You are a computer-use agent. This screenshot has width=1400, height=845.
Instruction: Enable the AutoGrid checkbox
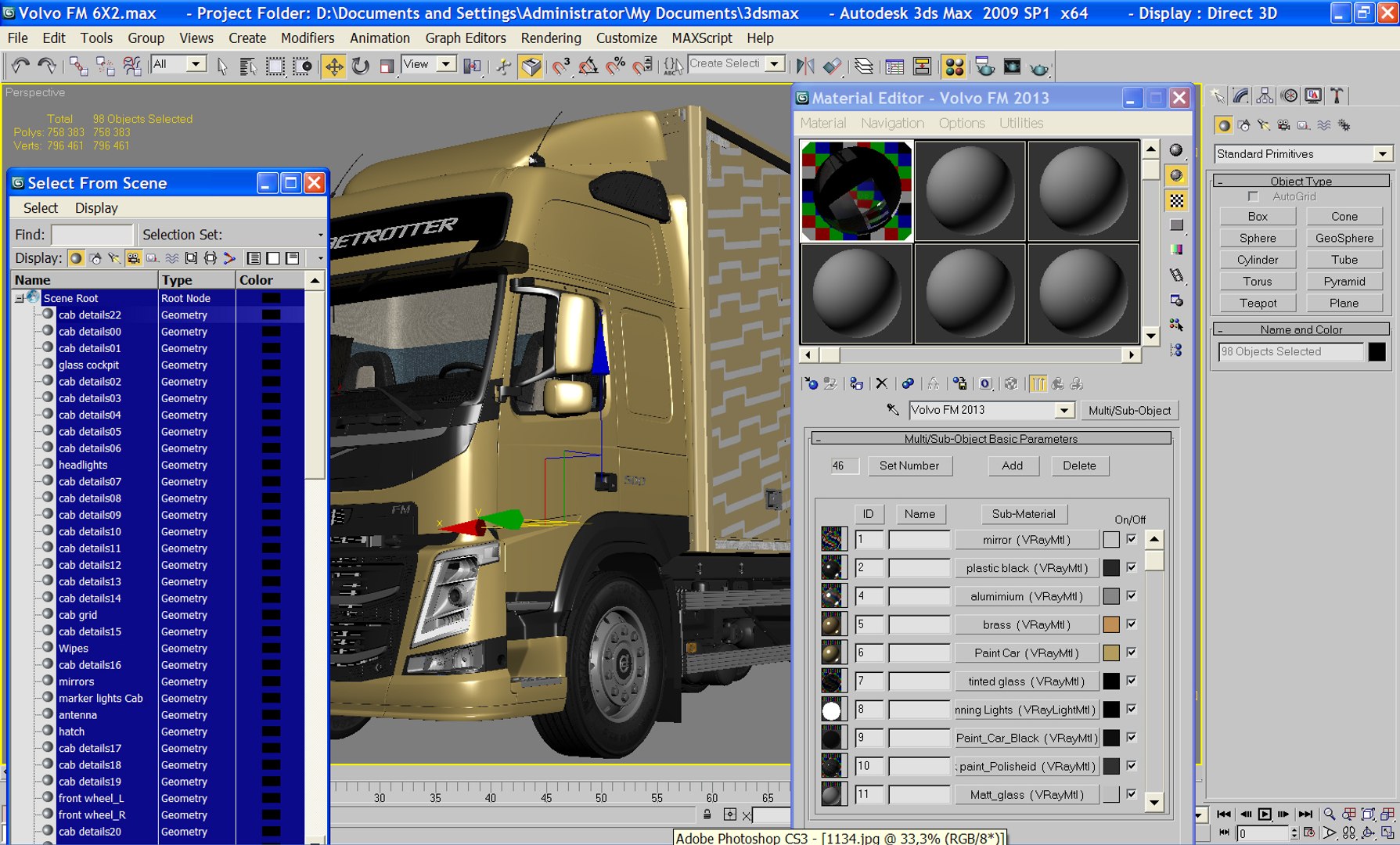point(1254,196)
